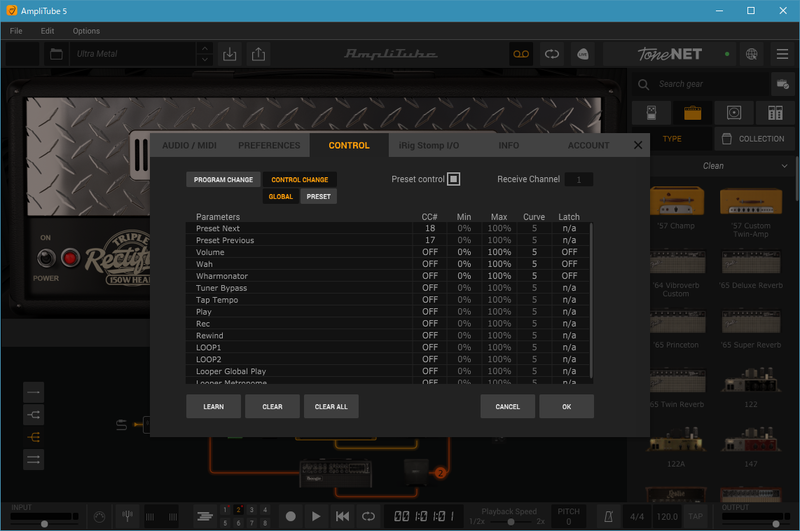Open the tuner fork icon in bottom bar
The width and height of the screenshot is (800, 531).
[128, 517]
